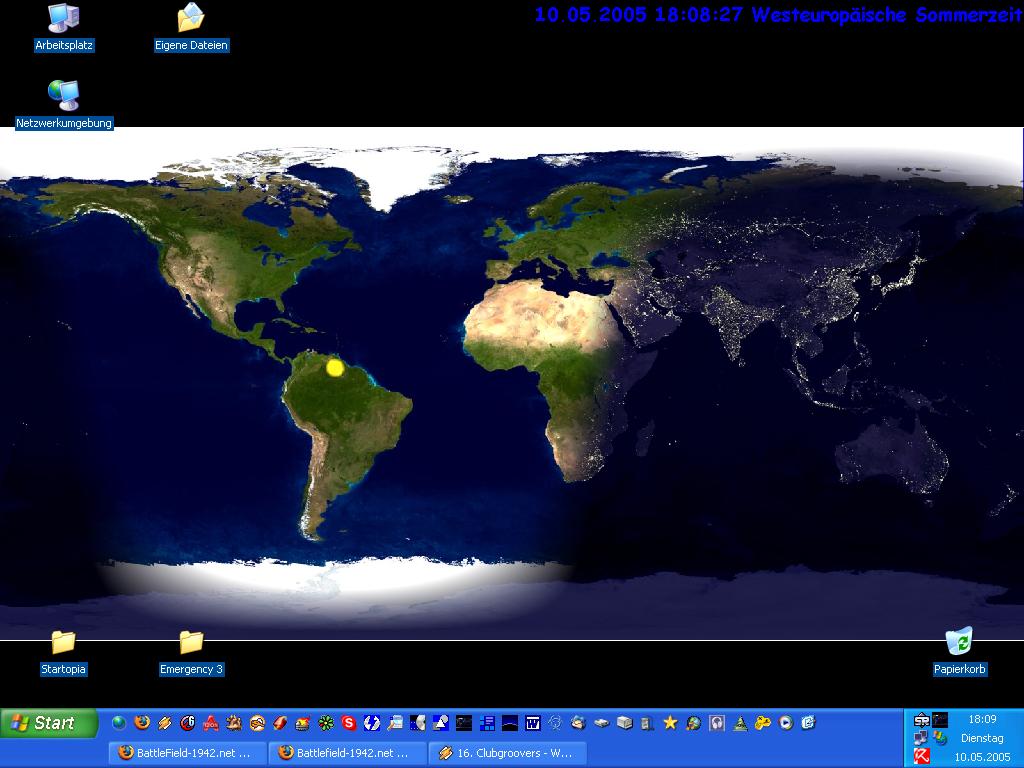Click the yellow star quick launch icon

pyautogui.click(x=670, y=722)
